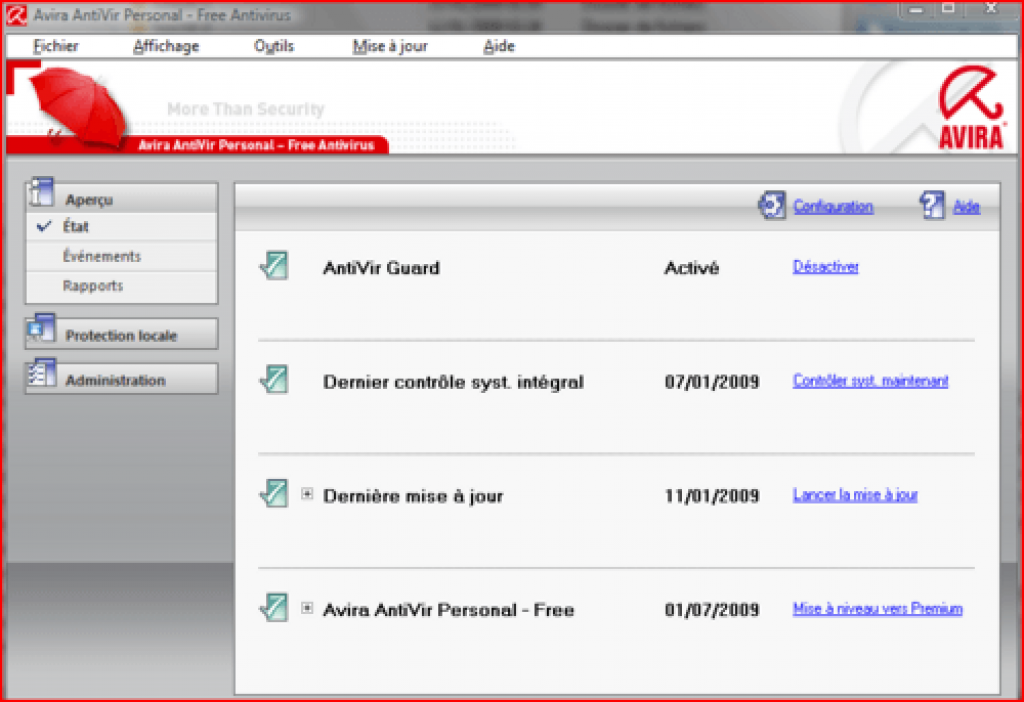Expand the Dernière mise à jour details

307,494
